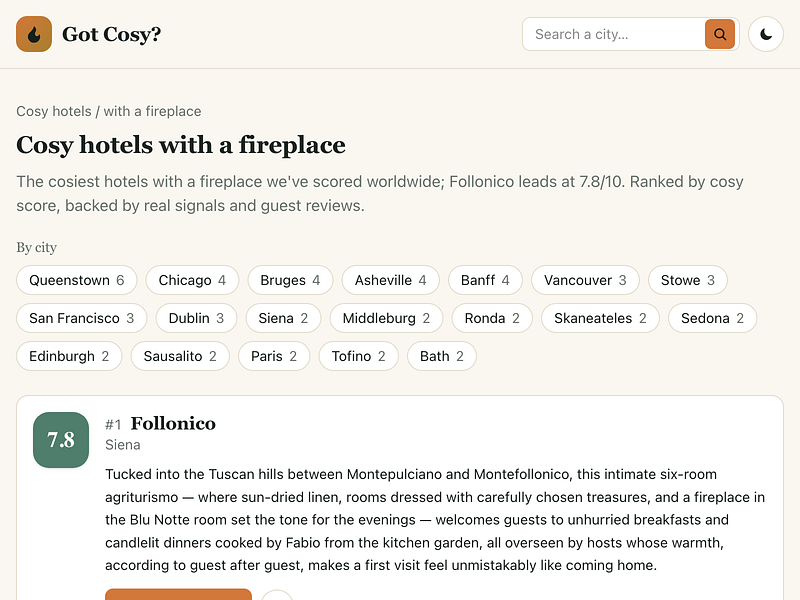Choose the San Francisco city chip
The image size is (800, 600).
click(x=82, y=318)
